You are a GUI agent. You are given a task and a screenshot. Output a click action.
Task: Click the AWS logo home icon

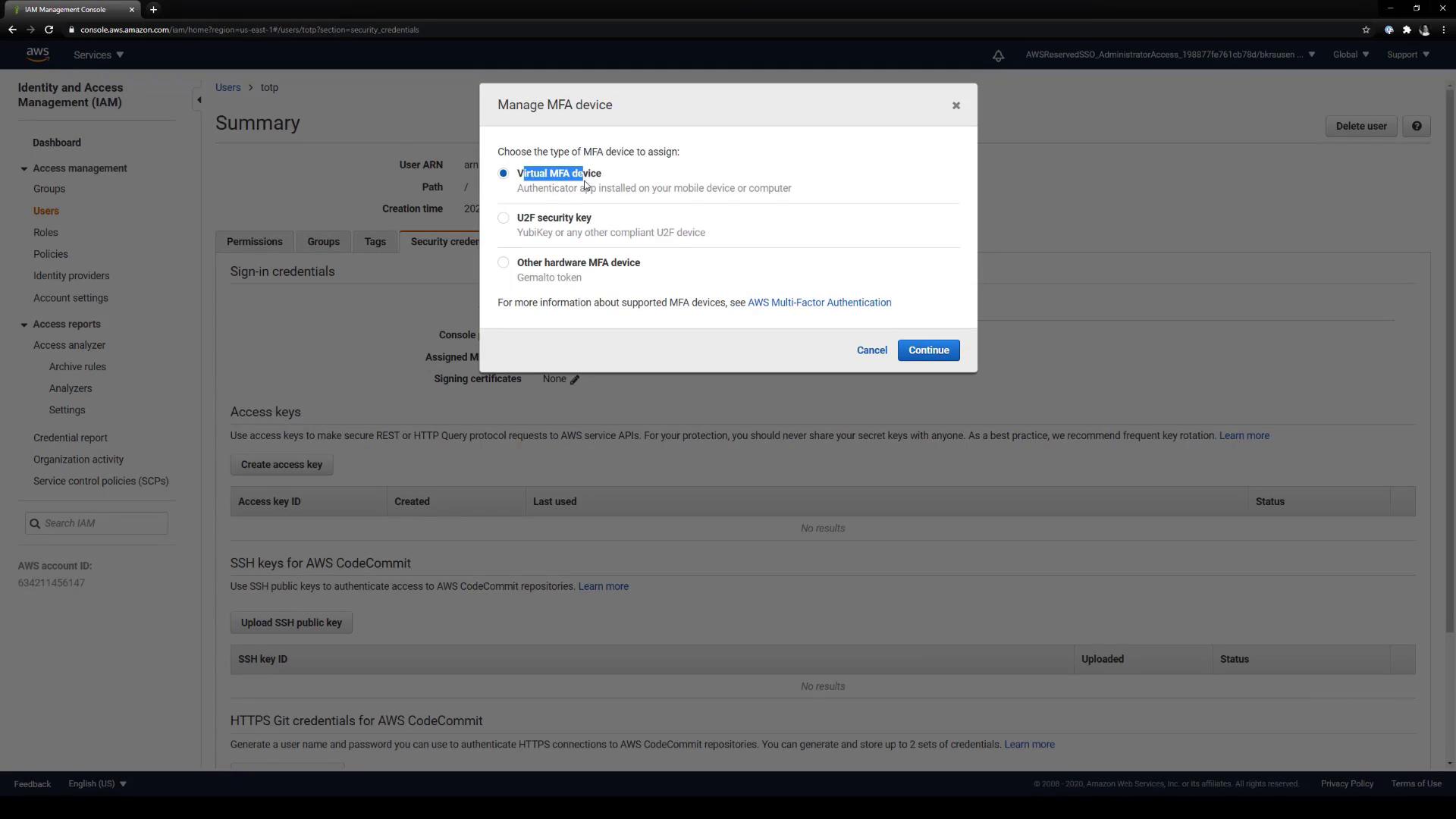tap(37, 55)
